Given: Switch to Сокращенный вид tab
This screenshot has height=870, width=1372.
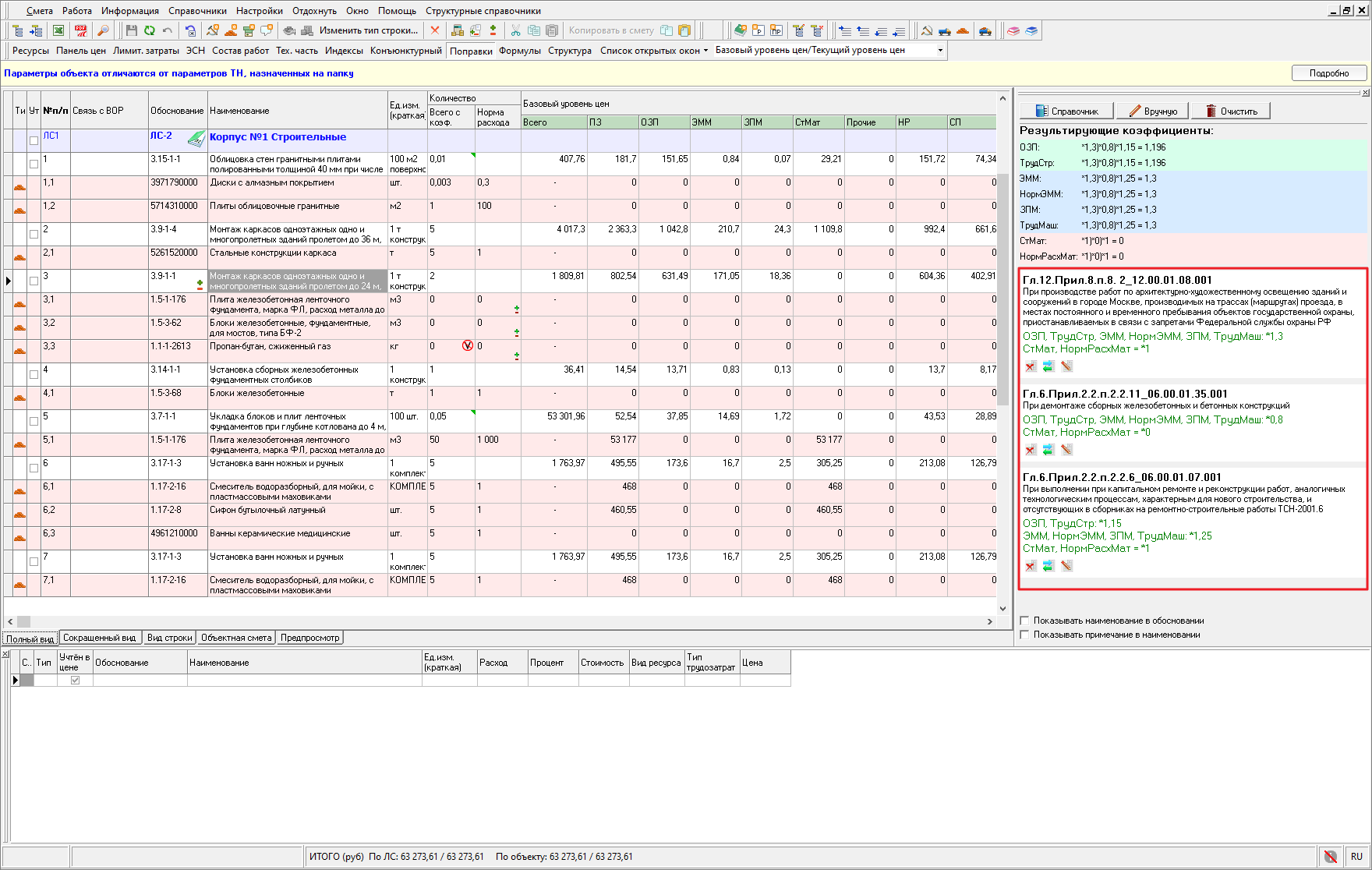Looking at the screenshot, I should pyautogui.click(x=100, y=638).
